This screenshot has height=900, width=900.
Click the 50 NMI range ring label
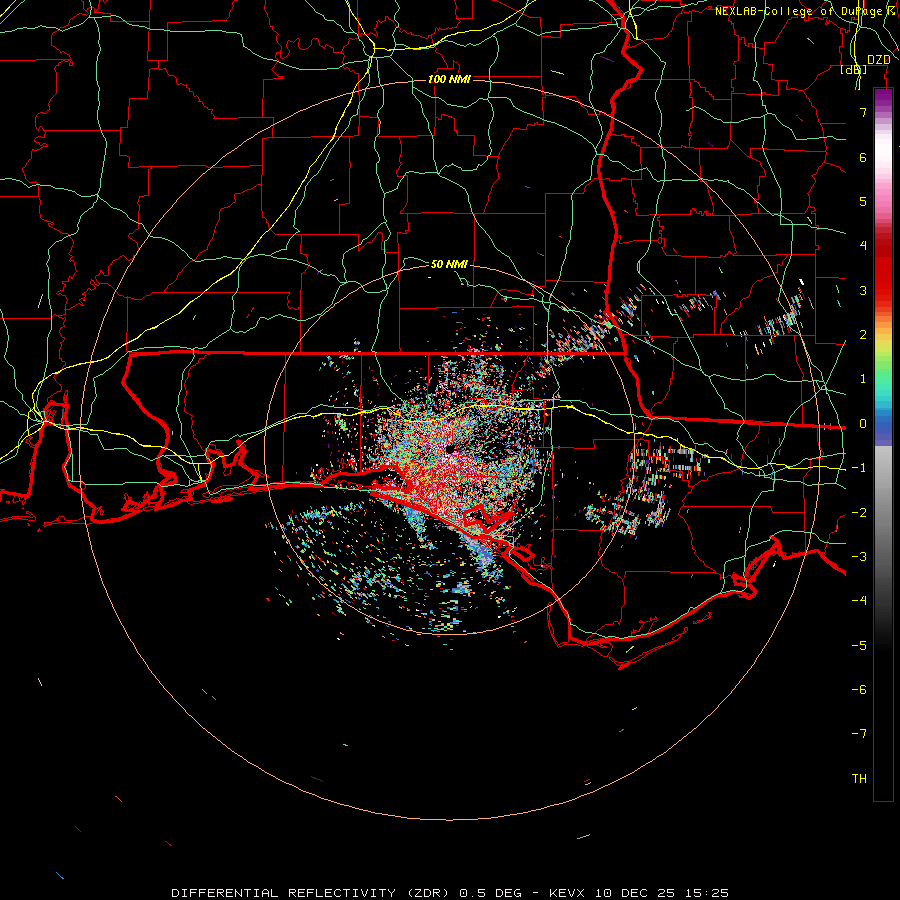coord(449,264)
